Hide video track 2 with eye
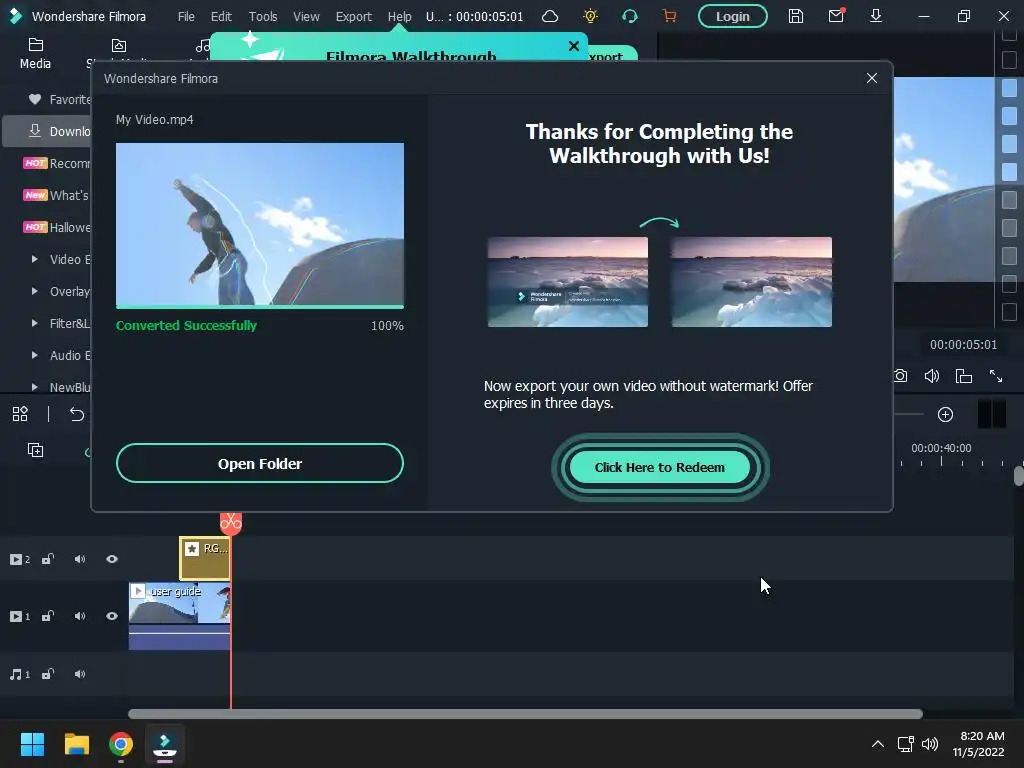This screenshot has width=1024, height=768. 112,559
